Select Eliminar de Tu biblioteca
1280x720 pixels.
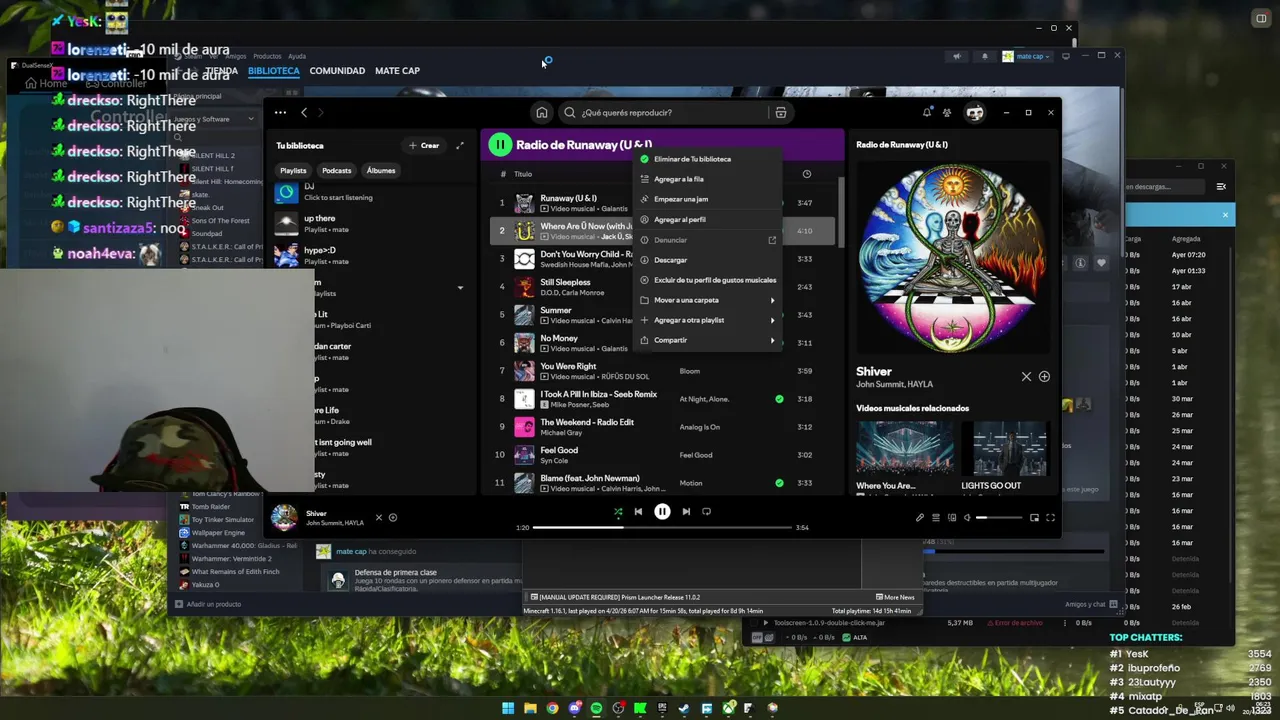click(x=707, y=159)
